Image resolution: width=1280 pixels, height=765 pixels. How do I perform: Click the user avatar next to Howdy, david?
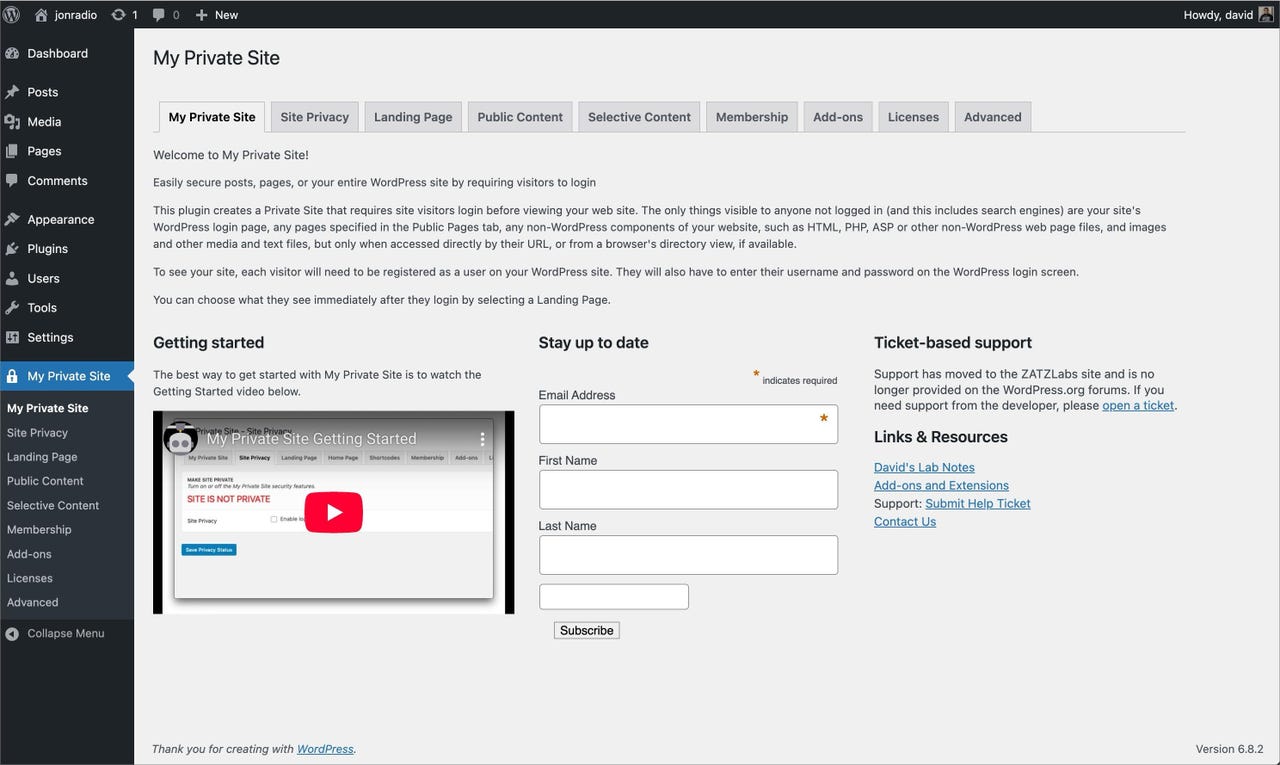pyautogui.click(x=1265, y=15)
